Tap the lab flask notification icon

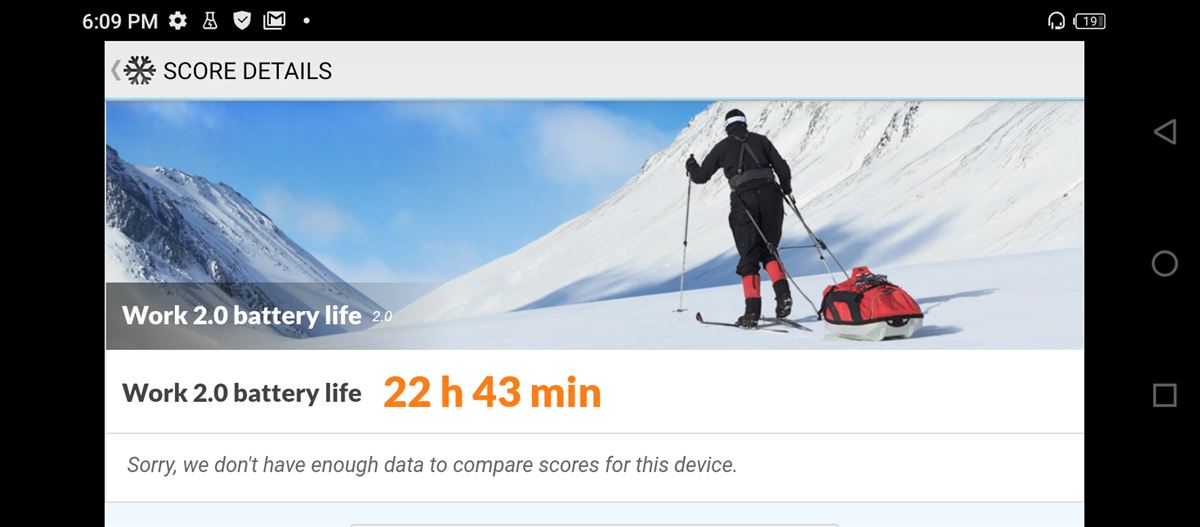pos(210,20)
